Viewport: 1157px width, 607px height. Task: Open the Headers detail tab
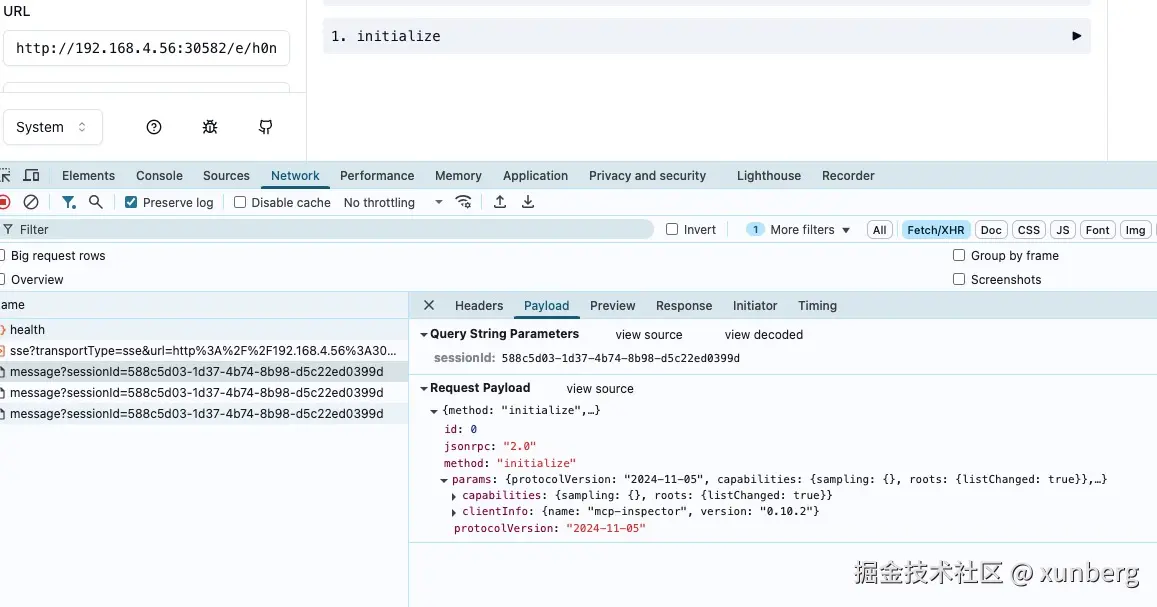tap(479, 305)
